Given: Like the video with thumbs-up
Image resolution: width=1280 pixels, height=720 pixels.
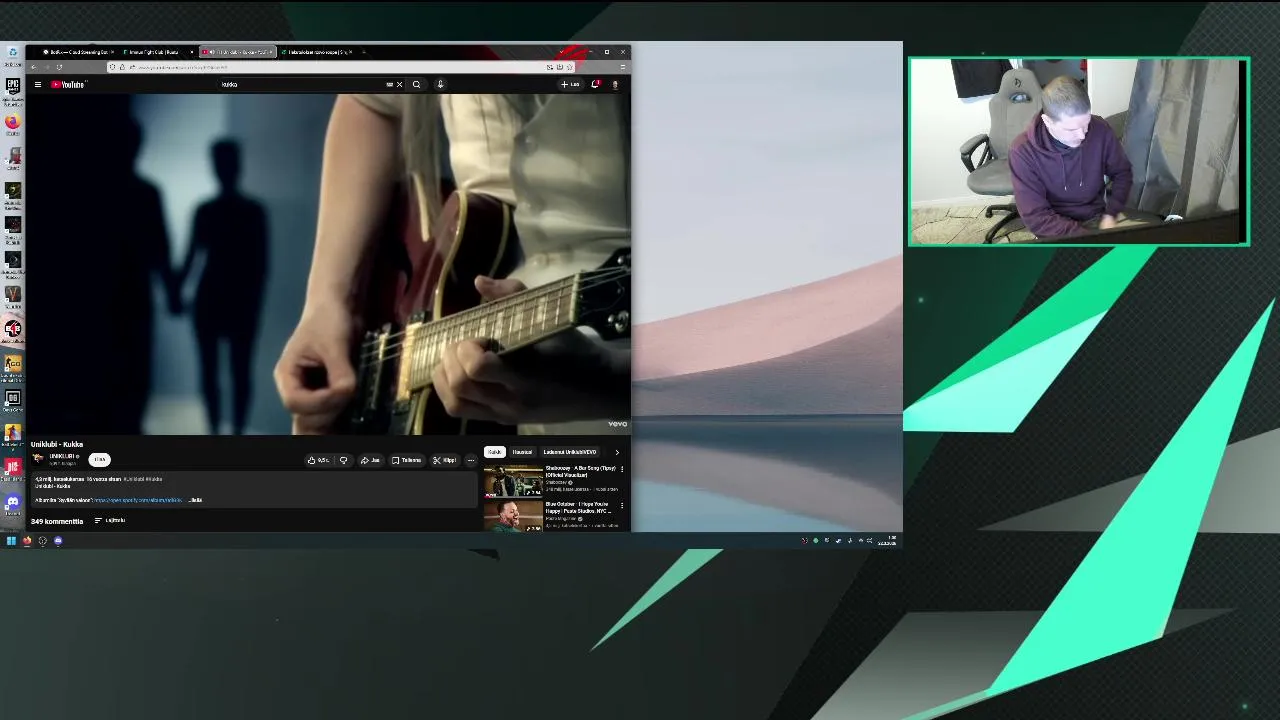Looking at the screenshot, I should pos(319,460).
